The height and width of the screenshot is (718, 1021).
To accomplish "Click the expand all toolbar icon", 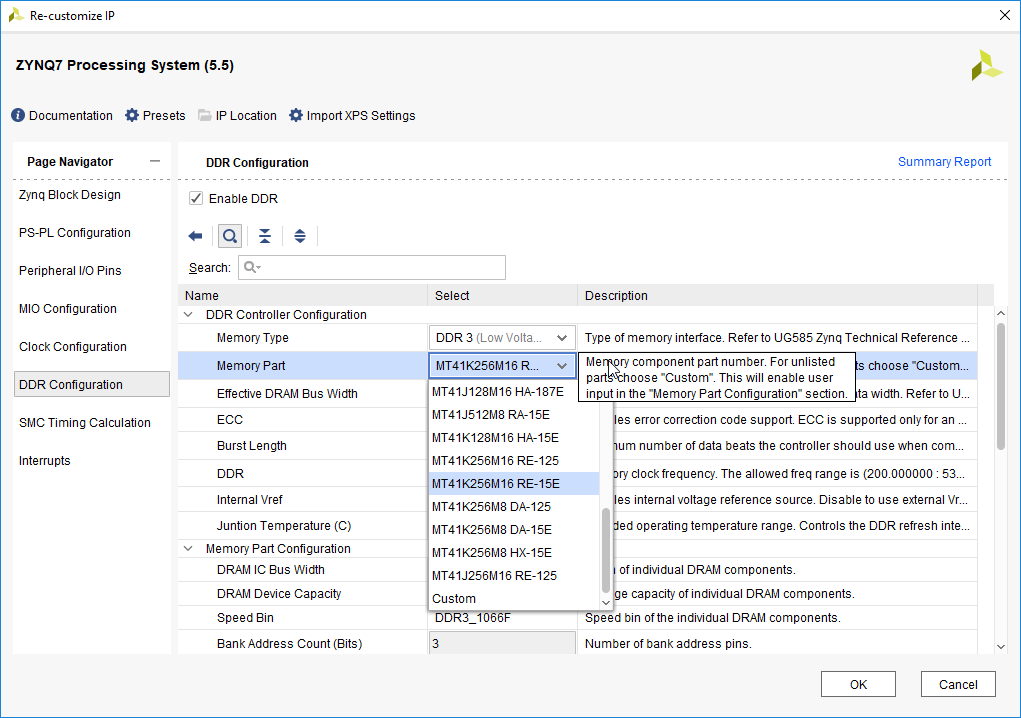I will (300, 236).
